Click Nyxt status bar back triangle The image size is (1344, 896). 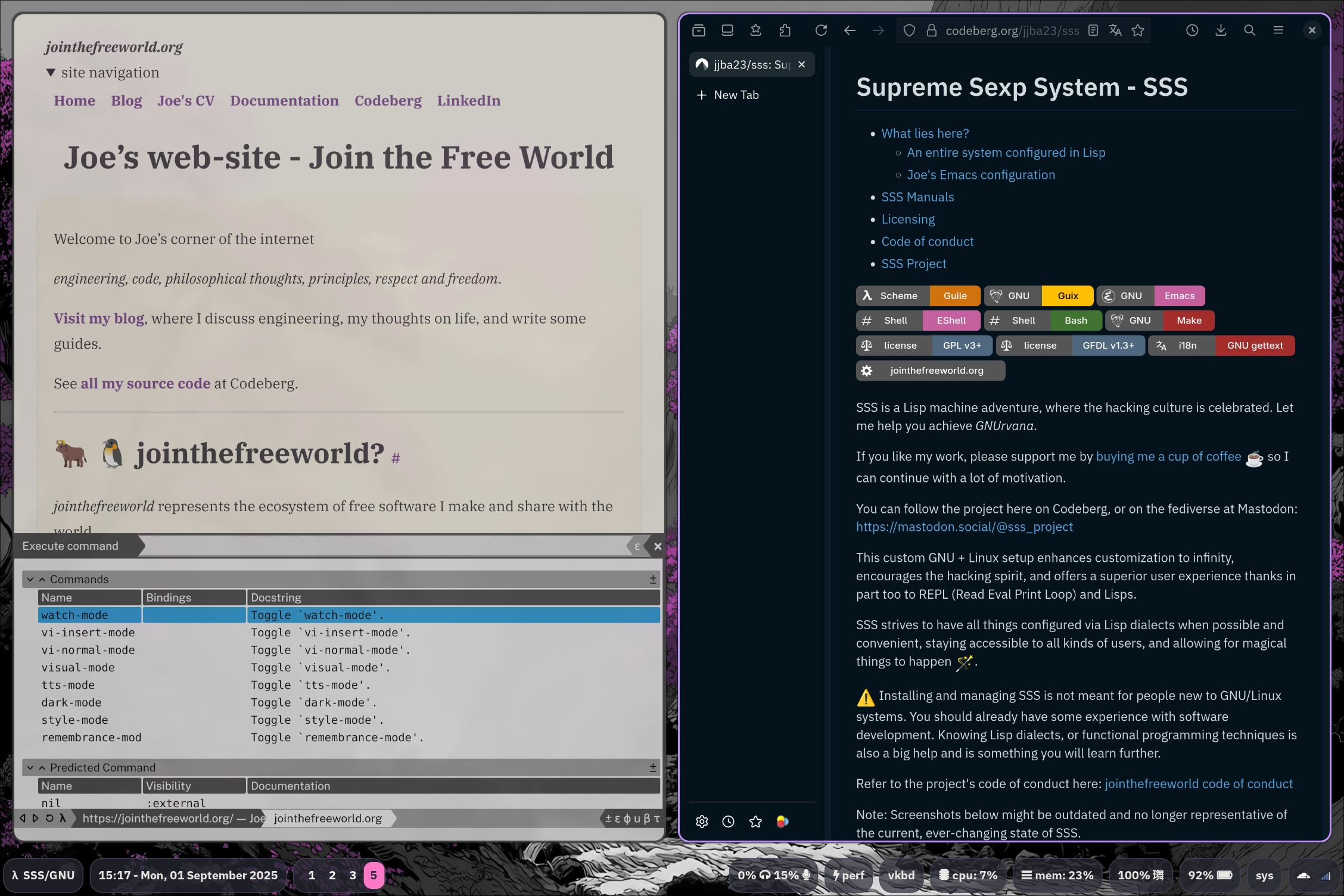(23, 818)
